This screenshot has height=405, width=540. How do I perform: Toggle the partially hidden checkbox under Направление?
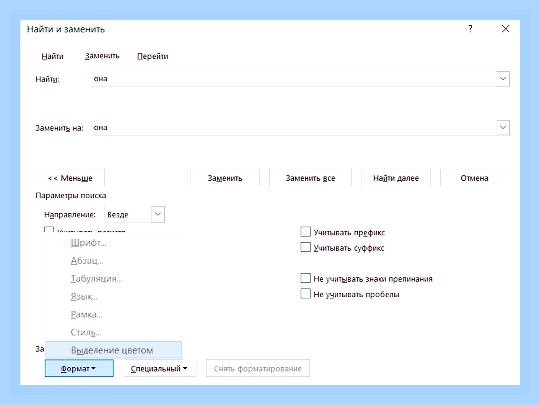(49, 229)
